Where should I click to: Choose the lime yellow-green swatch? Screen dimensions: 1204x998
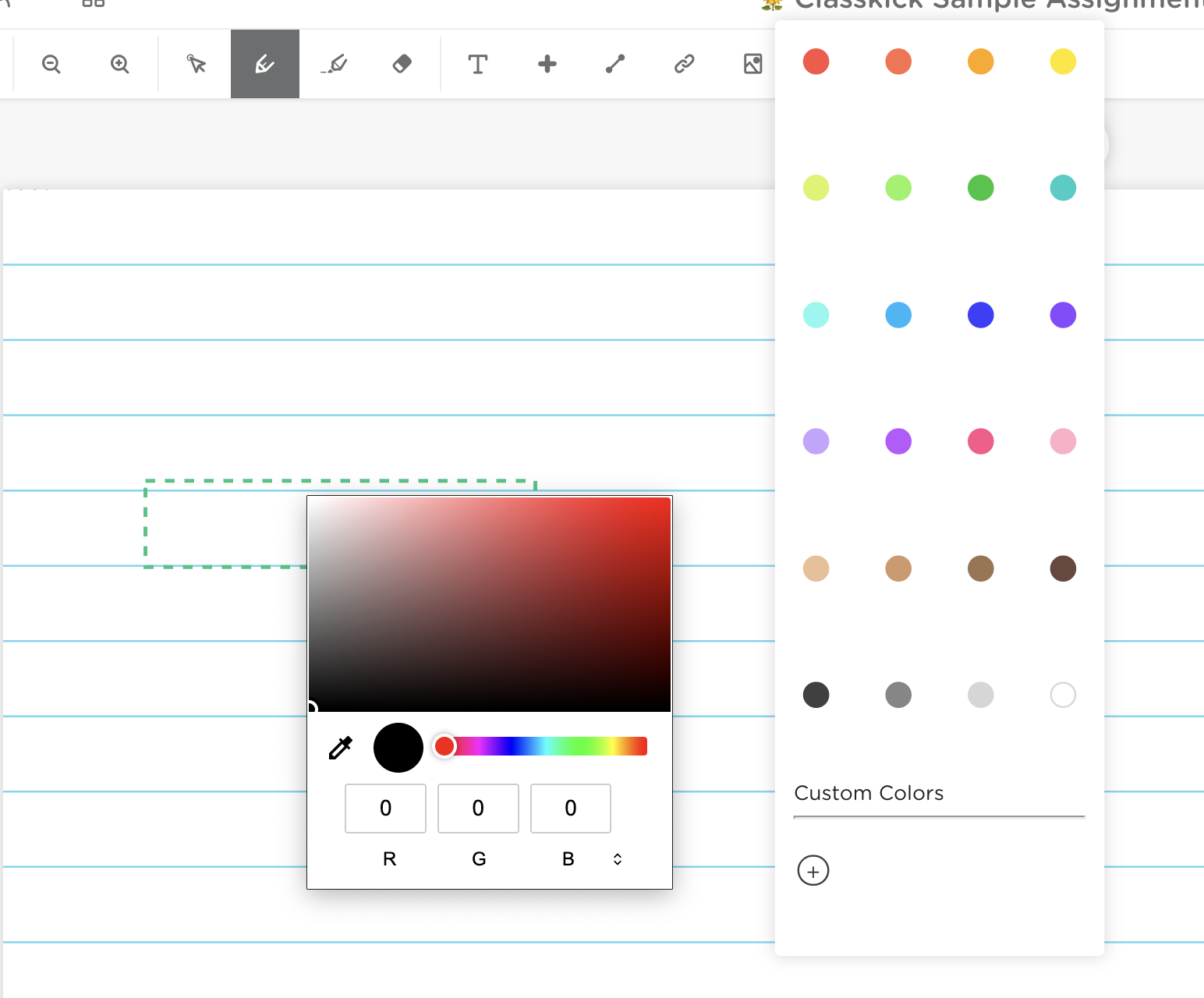pos(816,188)
